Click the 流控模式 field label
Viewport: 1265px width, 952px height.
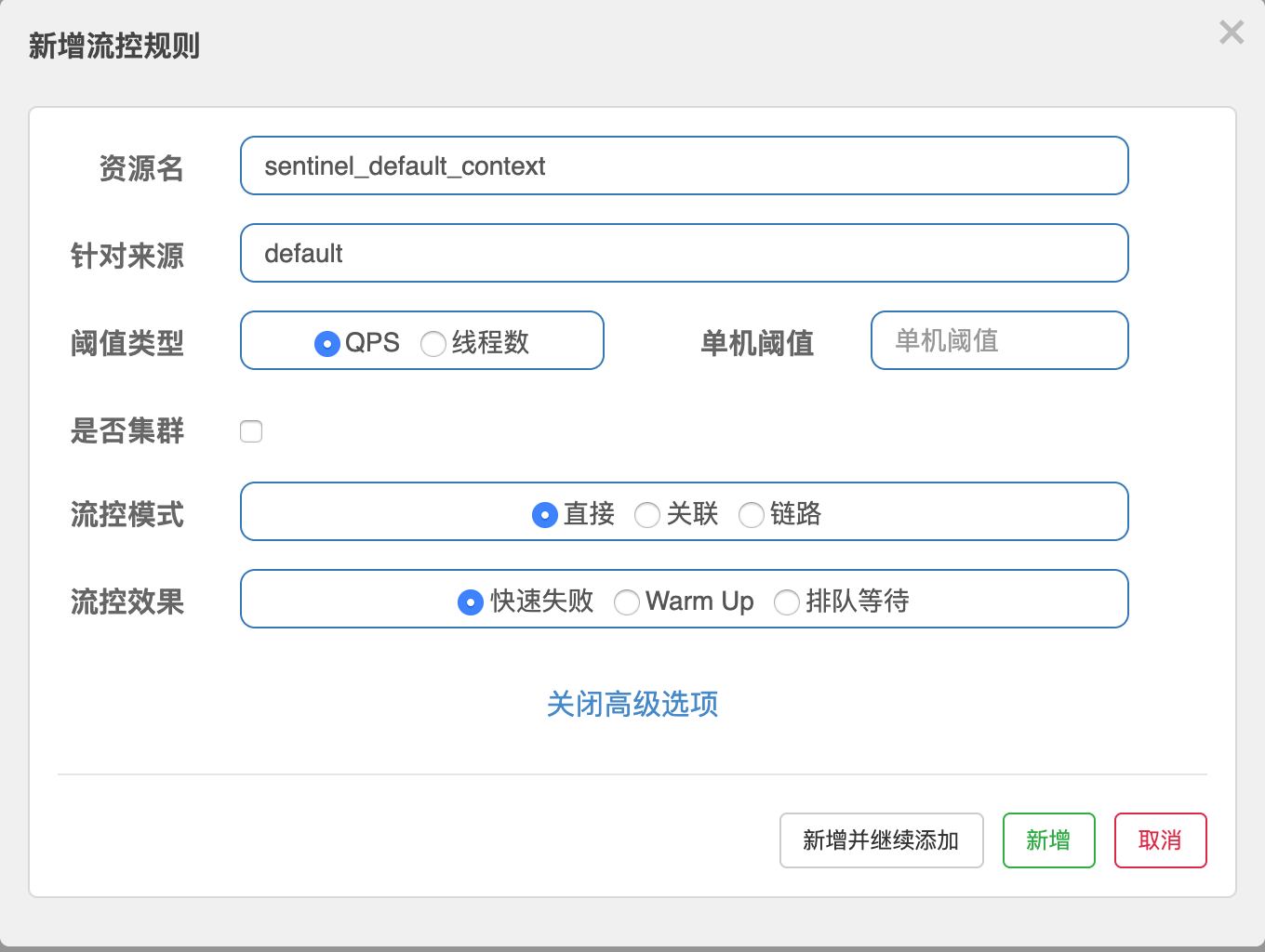[126, 514]
